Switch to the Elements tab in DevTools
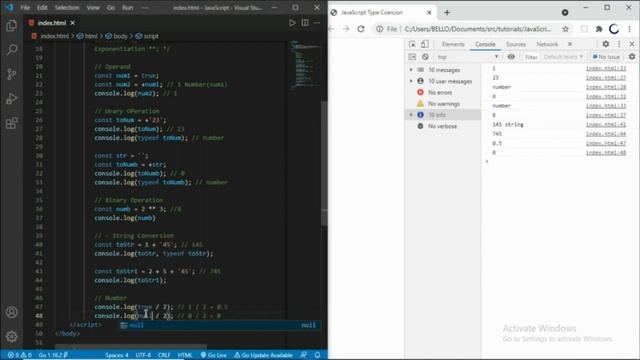Viewport: 640px width, 360px height. coord(453,44)
